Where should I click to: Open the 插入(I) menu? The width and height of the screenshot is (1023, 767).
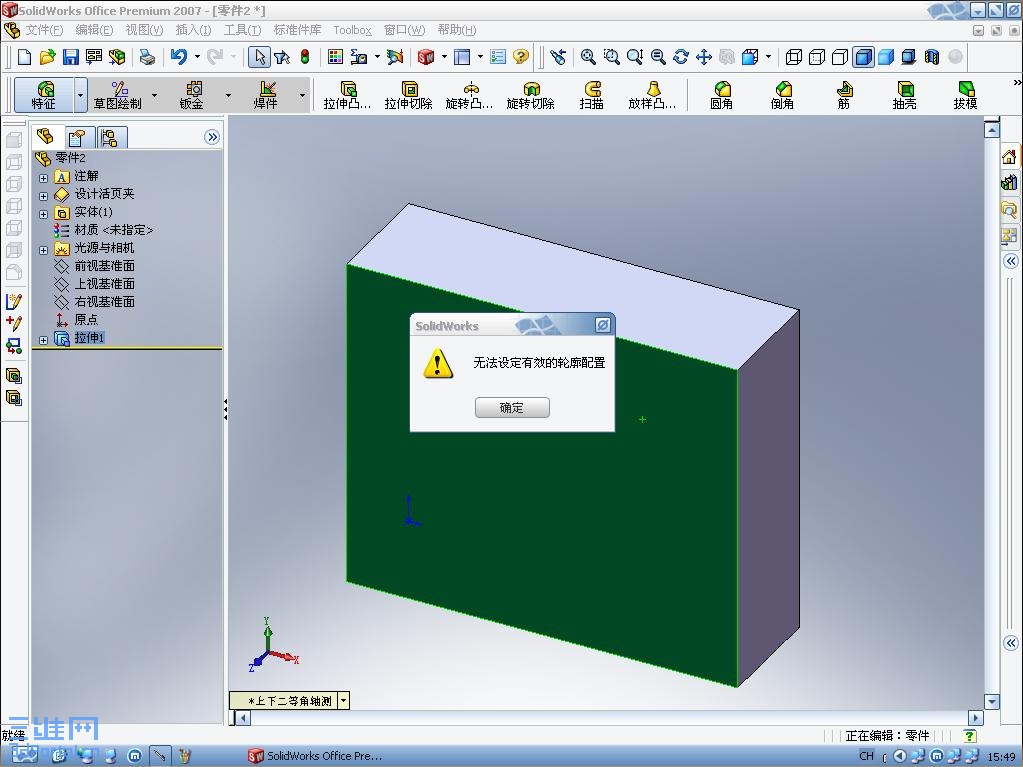[193, 30]
